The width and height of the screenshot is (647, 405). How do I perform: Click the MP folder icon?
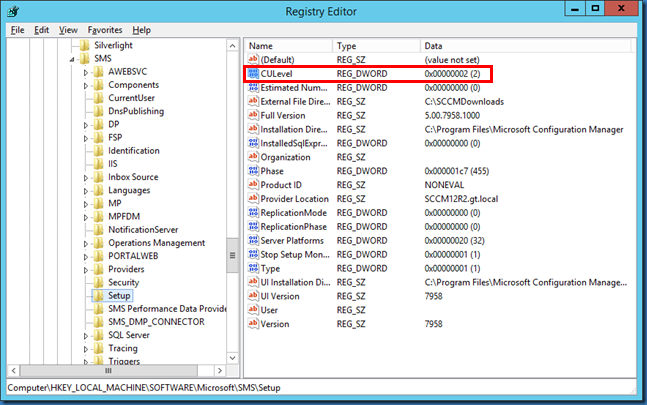pyautogui.click(x=98, y=203)
